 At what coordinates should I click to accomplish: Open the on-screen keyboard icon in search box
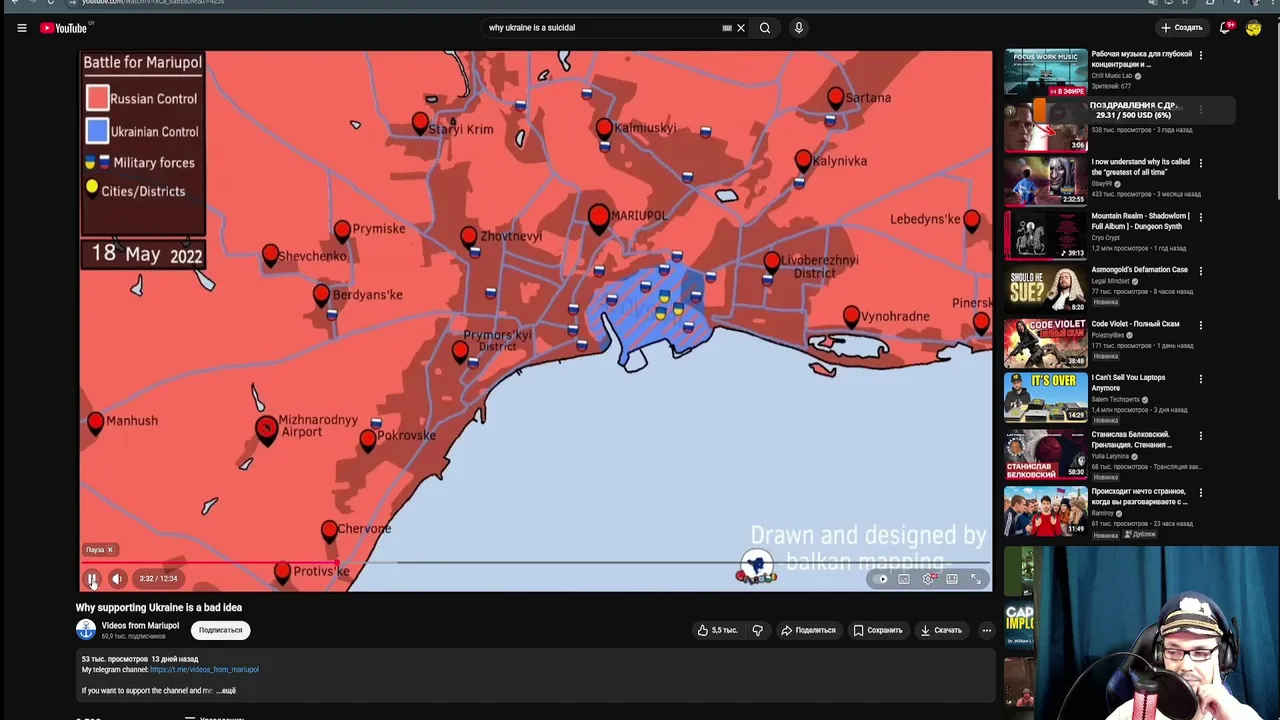point(727,28)
